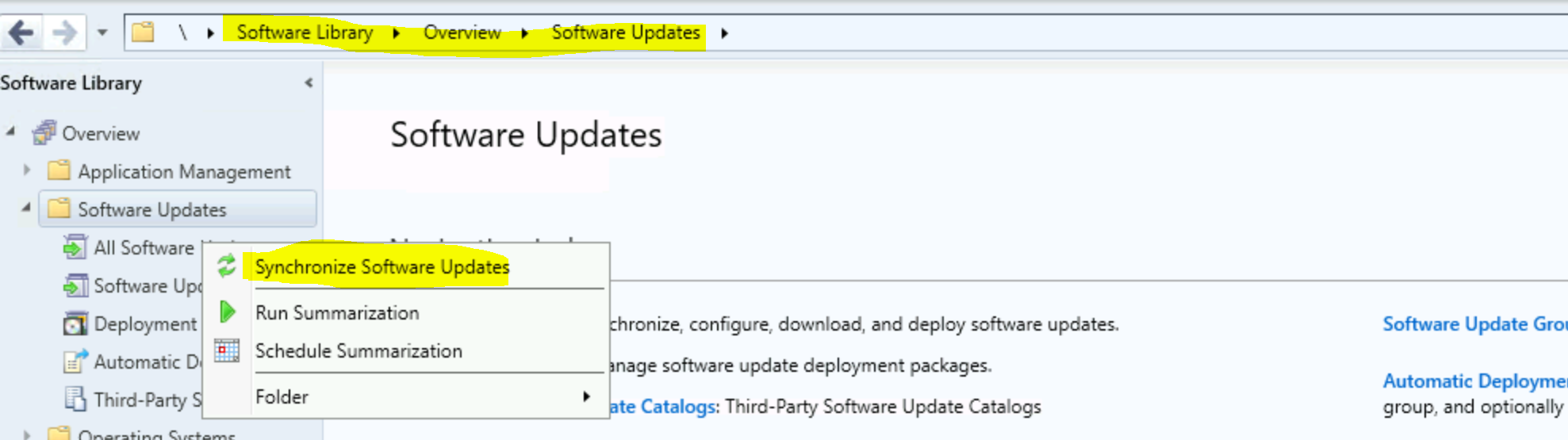Click the Third-Party catalogs node icon
This screenshot has width=1568, height=440.
tap(75, 400)
